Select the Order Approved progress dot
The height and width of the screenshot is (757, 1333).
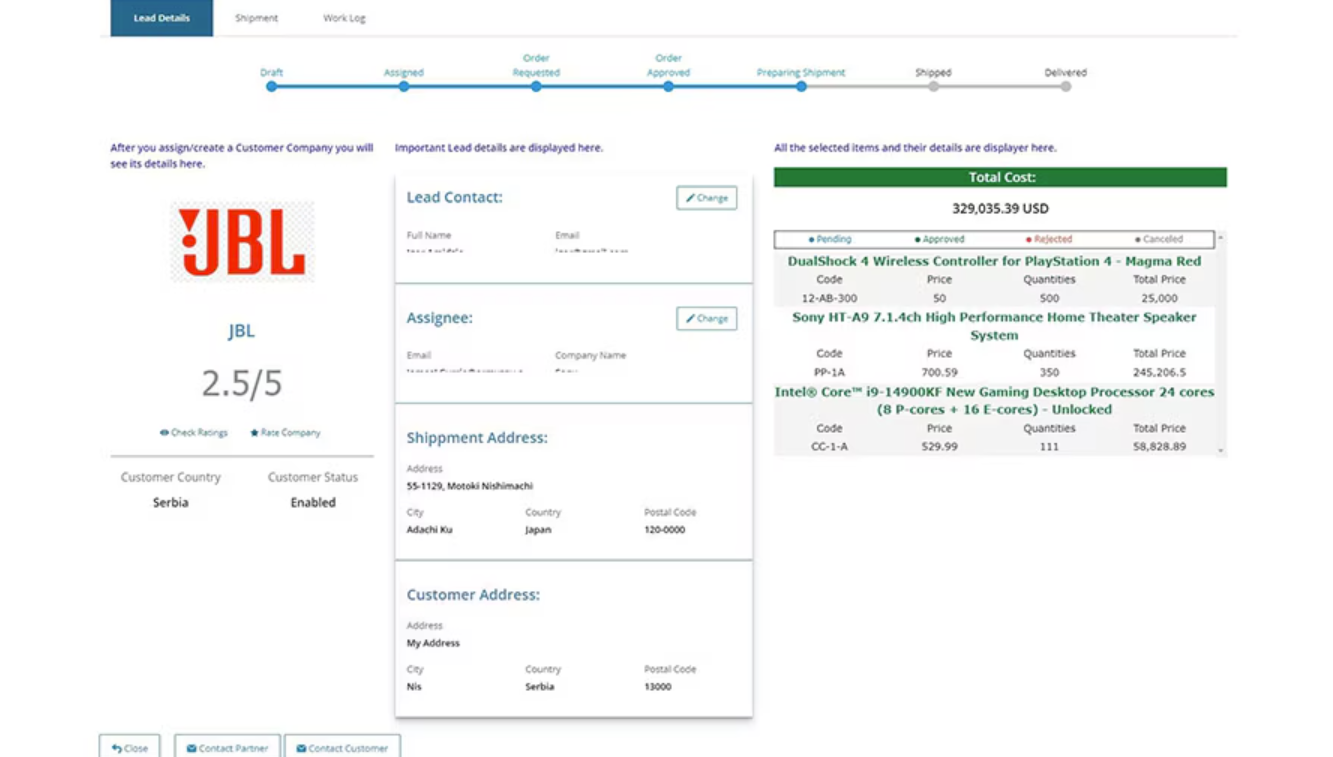(x=668, y=87)
